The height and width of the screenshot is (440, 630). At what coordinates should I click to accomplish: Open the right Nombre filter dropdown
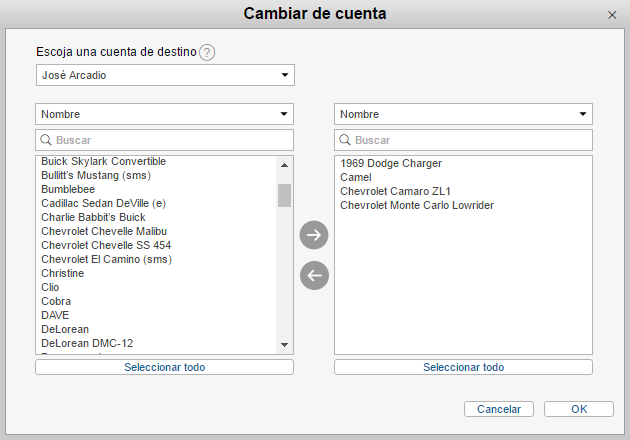tap(463, 114)
